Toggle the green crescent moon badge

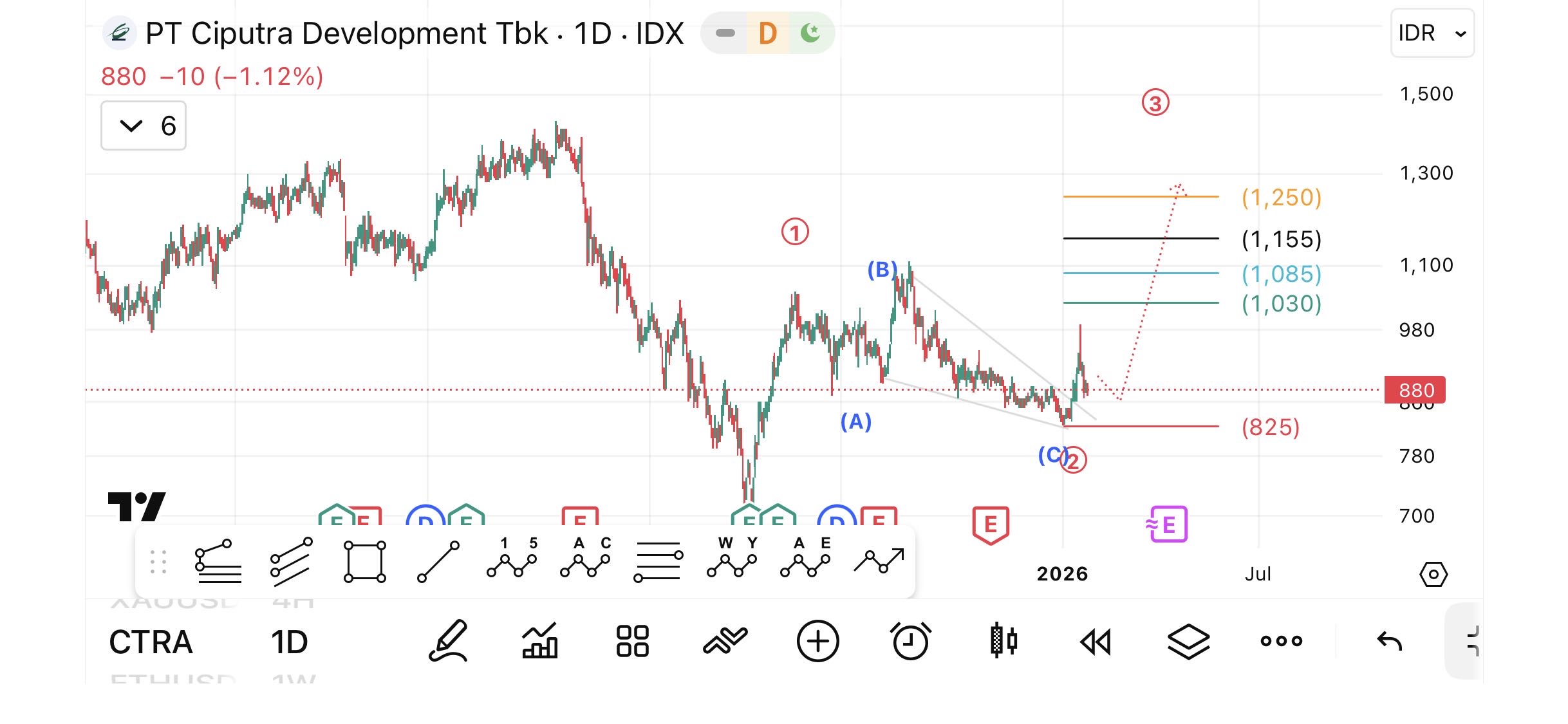coord(810,33)
